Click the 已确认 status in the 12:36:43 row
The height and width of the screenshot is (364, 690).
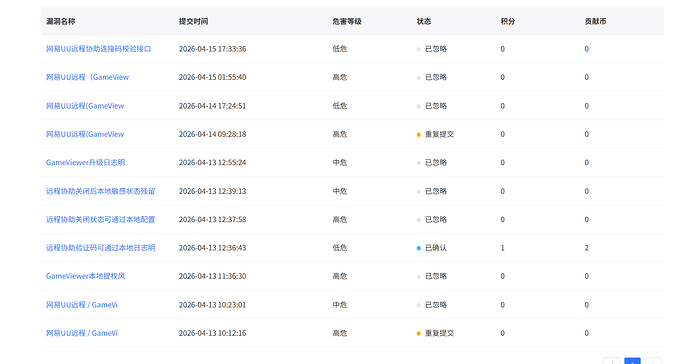(436, 248)
